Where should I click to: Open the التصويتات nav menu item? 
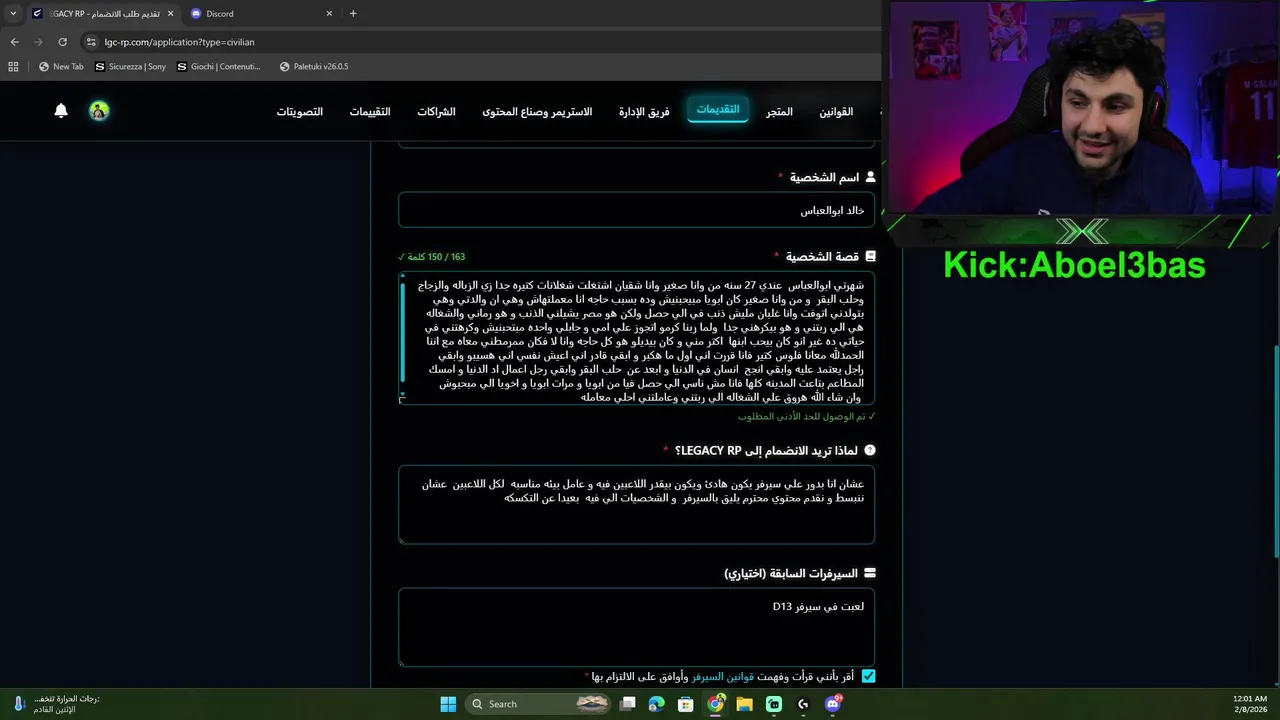point(300,112)
